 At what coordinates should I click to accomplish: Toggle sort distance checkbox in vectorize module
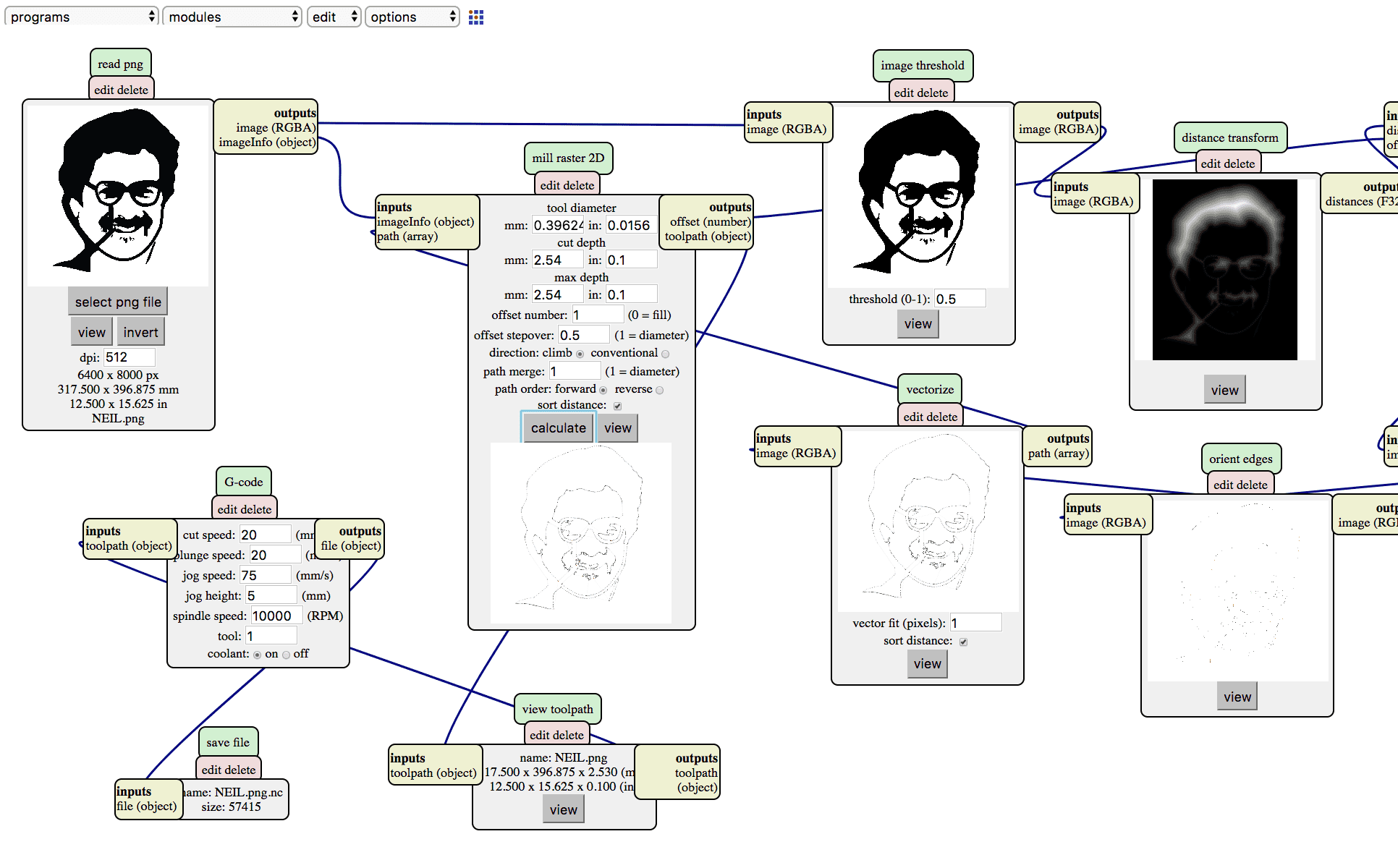(963, 642)
